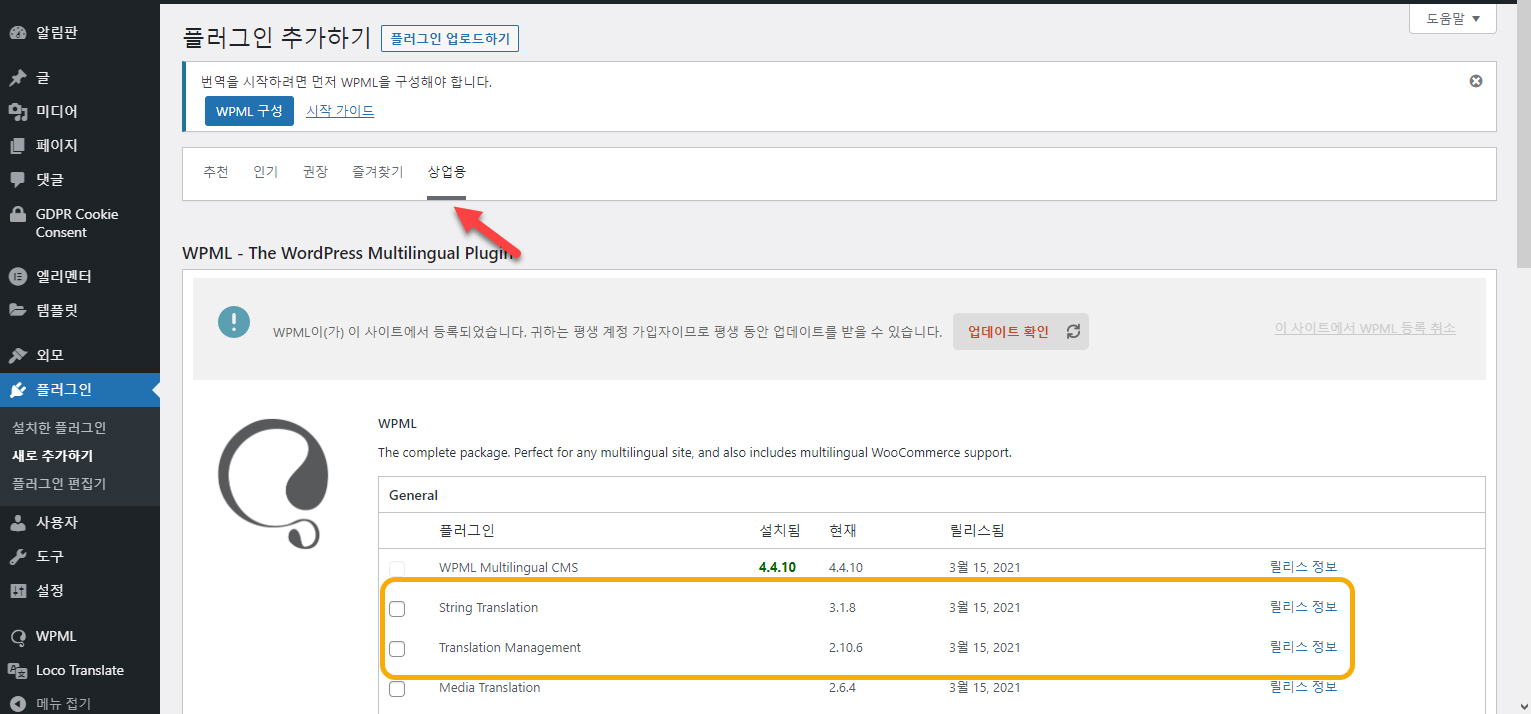Viewport: 1531px width, 714px height.
Task: Click the General section heading
Action: click(413, 495)
